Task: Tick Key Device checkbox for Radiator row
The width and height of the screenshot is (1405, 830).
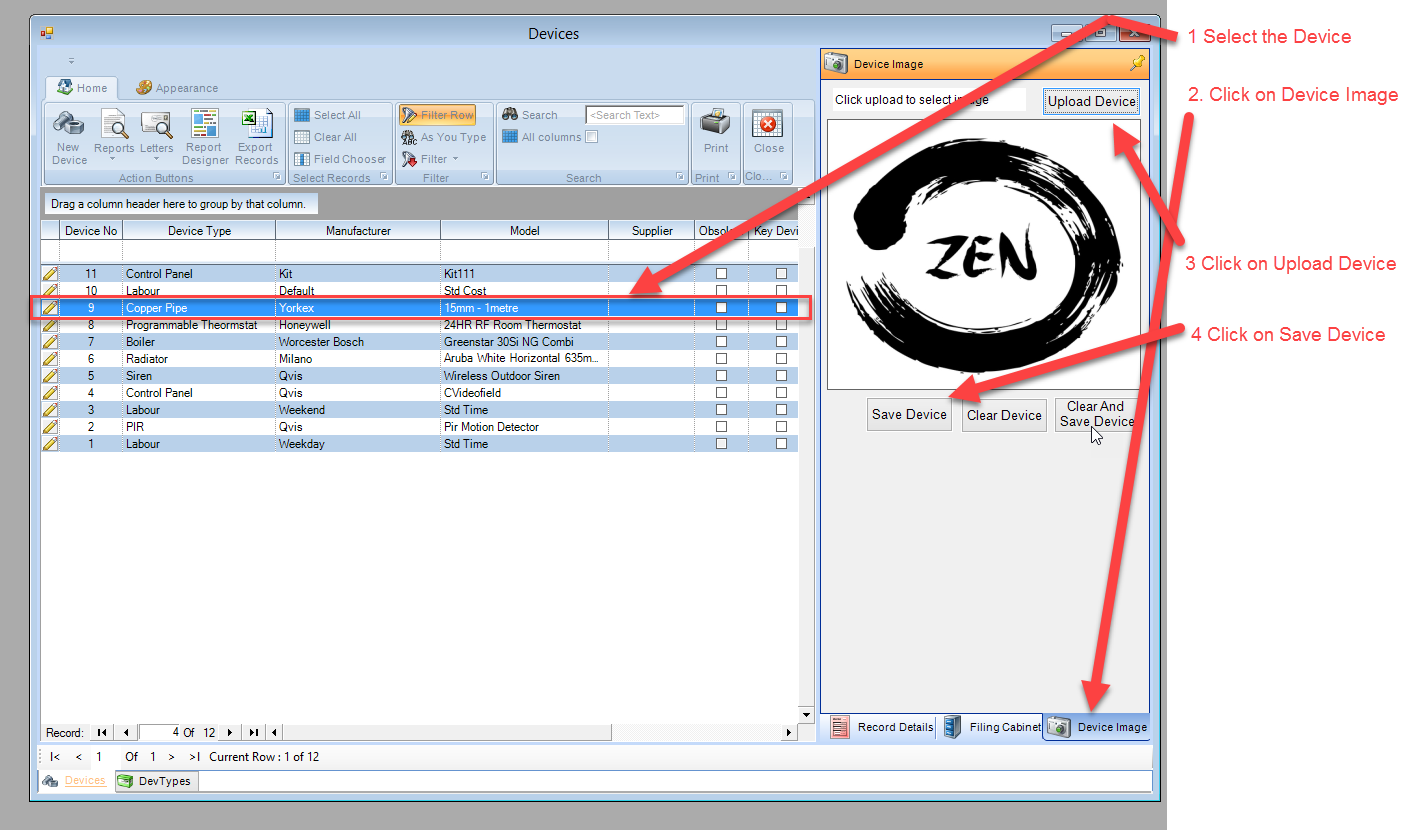Action: (781, 359)
